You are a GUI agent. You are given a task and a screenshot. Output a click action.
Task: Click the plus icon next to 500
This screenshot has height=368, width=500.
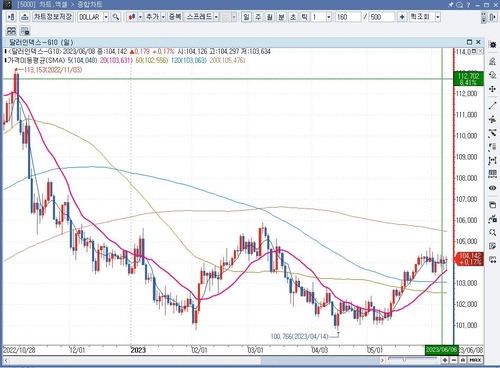point(402,17)
